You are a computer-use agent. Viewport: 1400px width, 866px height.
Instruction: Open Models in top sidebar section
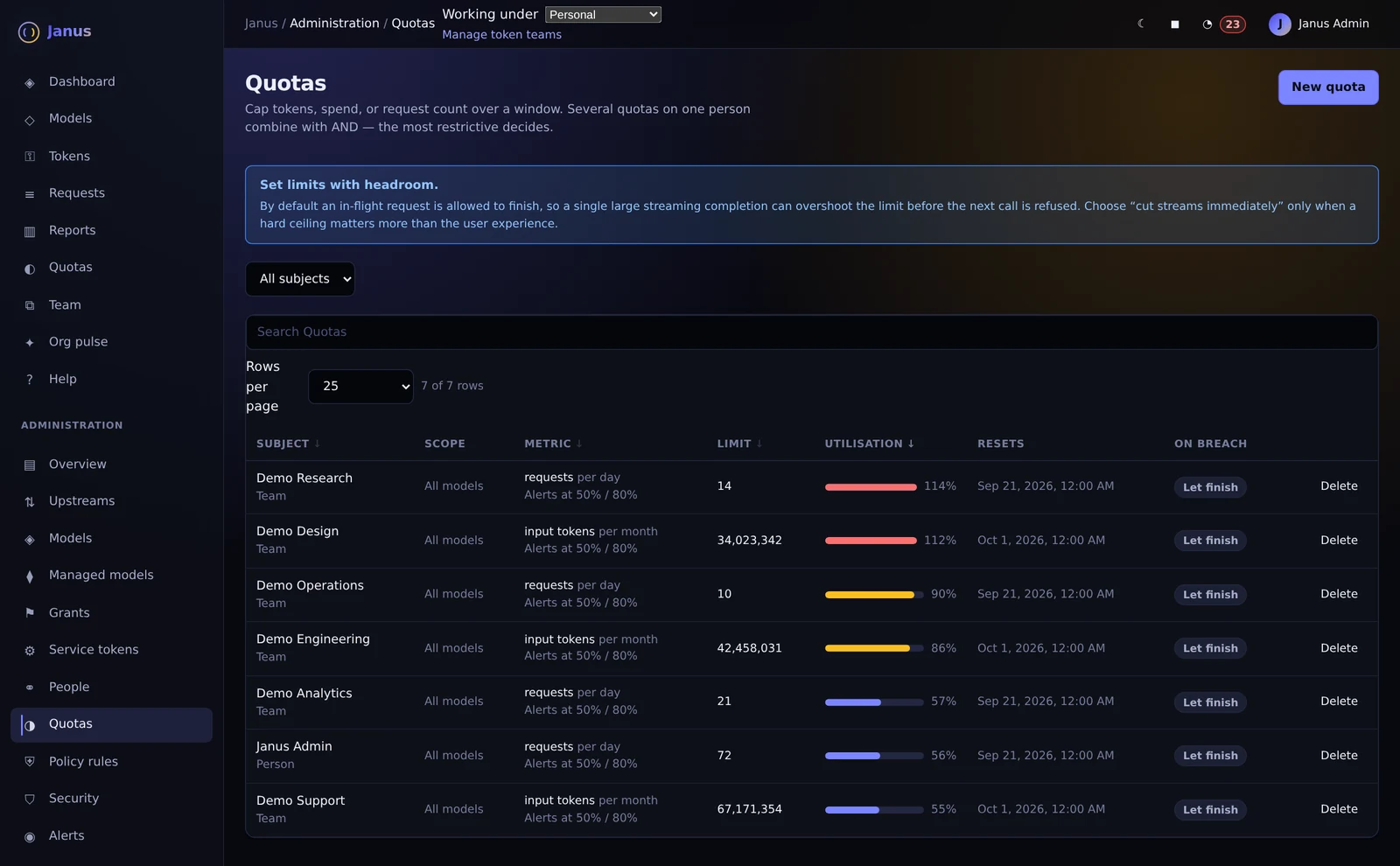coord(111,118)
